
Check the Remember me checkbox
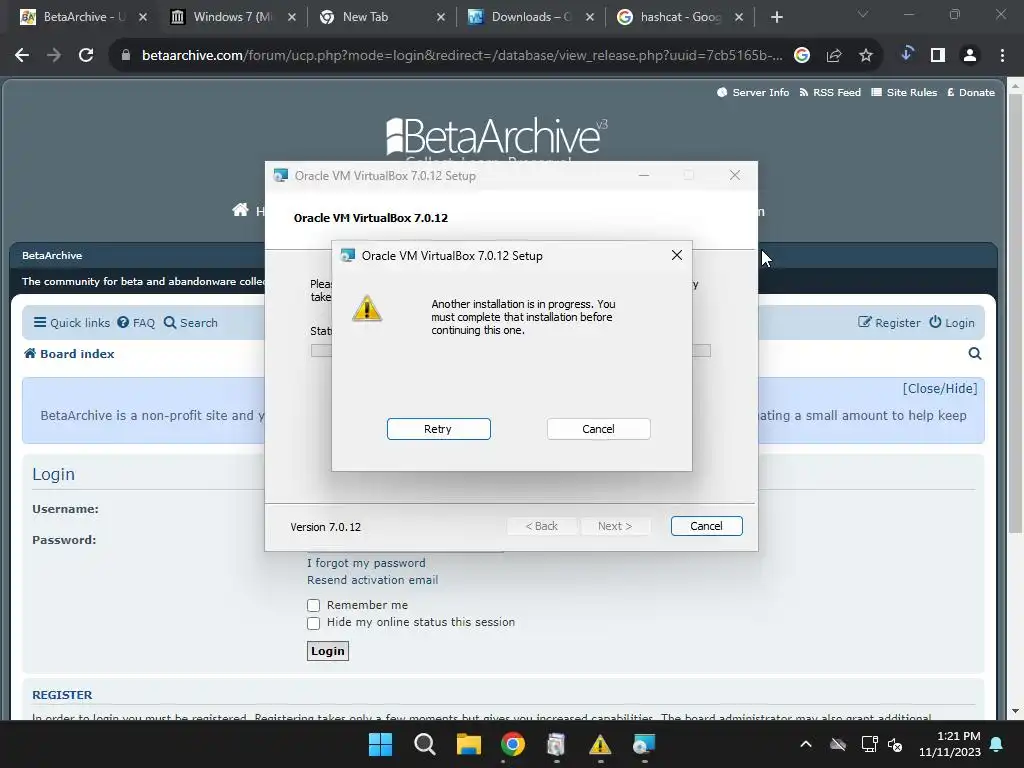point(313,605)
